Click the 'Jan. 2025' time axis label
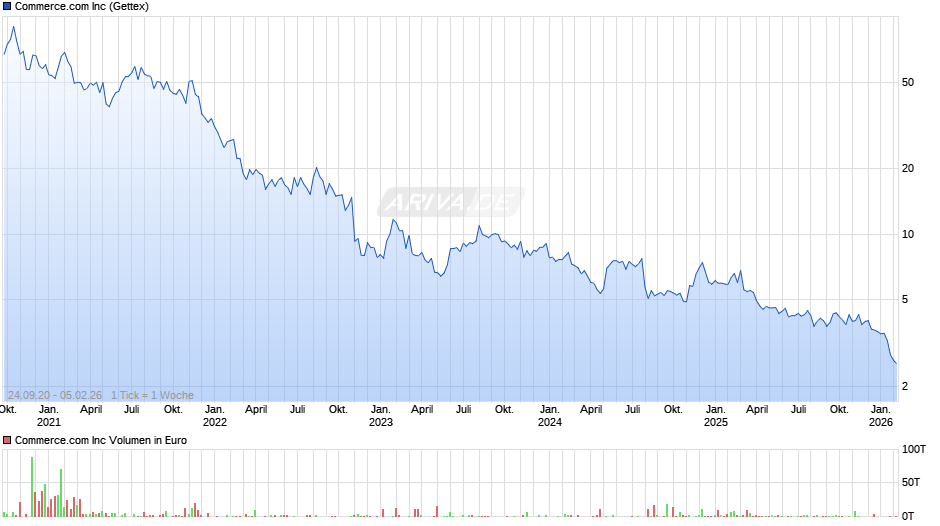The width and height of the screenshot is (940, 526). click(x=716, y=416)
